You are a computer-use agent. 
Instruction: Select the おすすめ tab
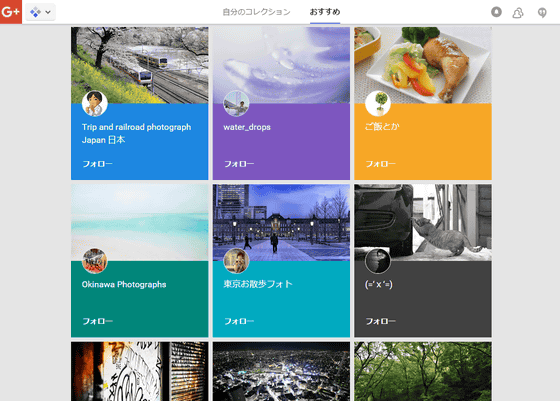tap(325, 12)
